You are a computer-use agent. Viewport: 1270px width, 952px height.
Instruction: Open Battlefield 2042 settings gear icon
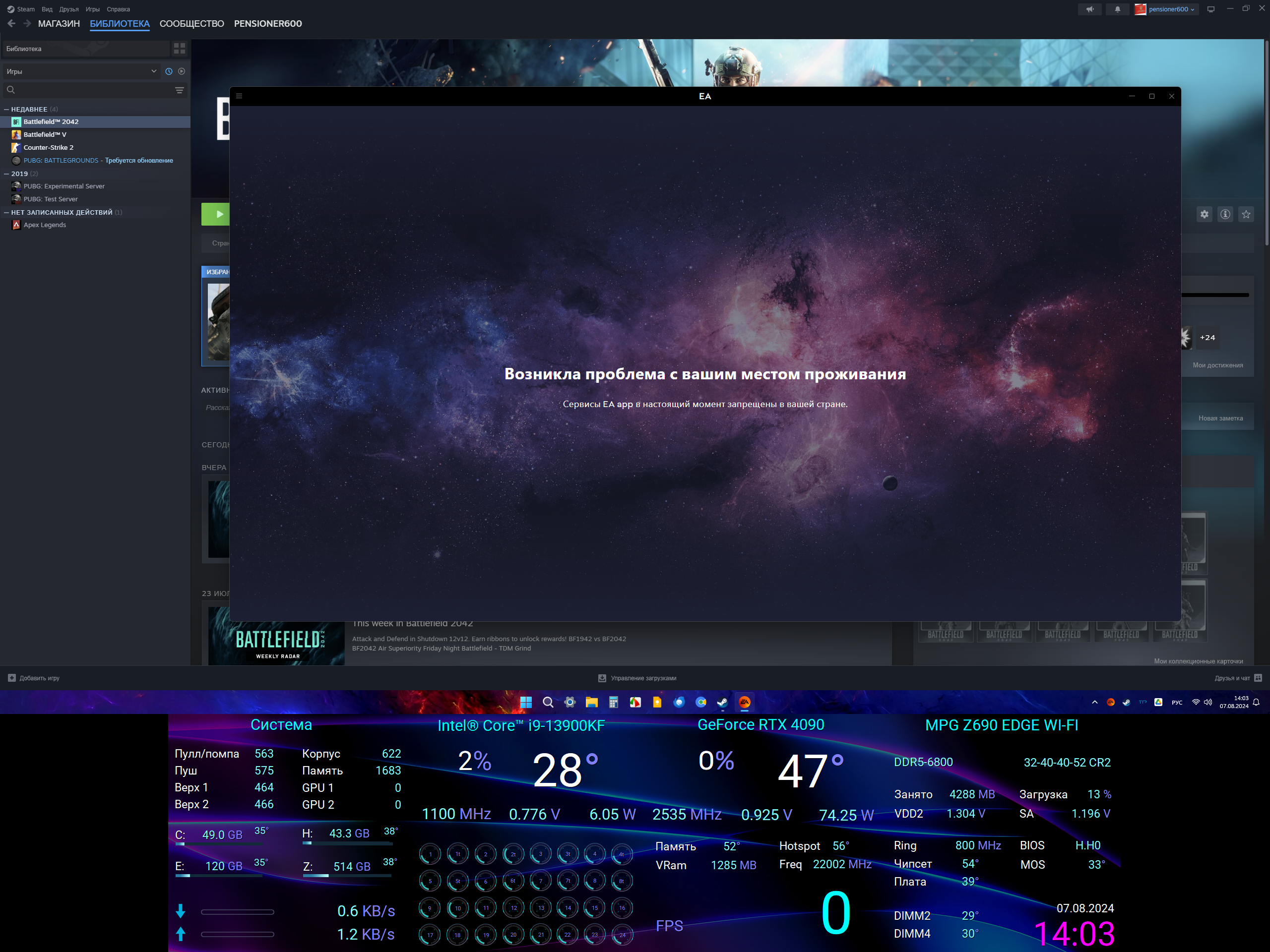(1204, 215)
